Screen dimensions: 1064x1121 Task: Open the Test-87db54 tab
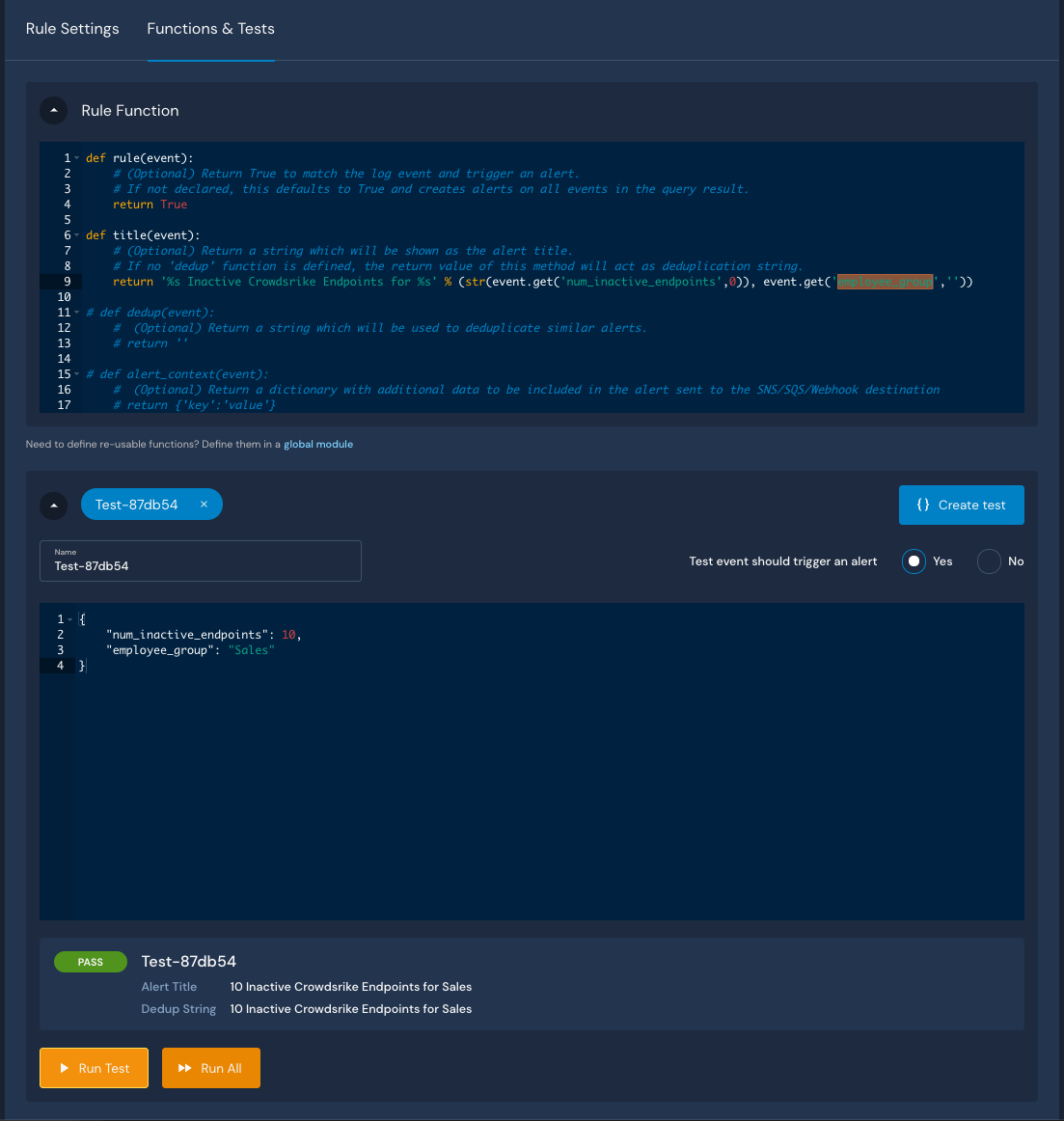tap(135, 504)
